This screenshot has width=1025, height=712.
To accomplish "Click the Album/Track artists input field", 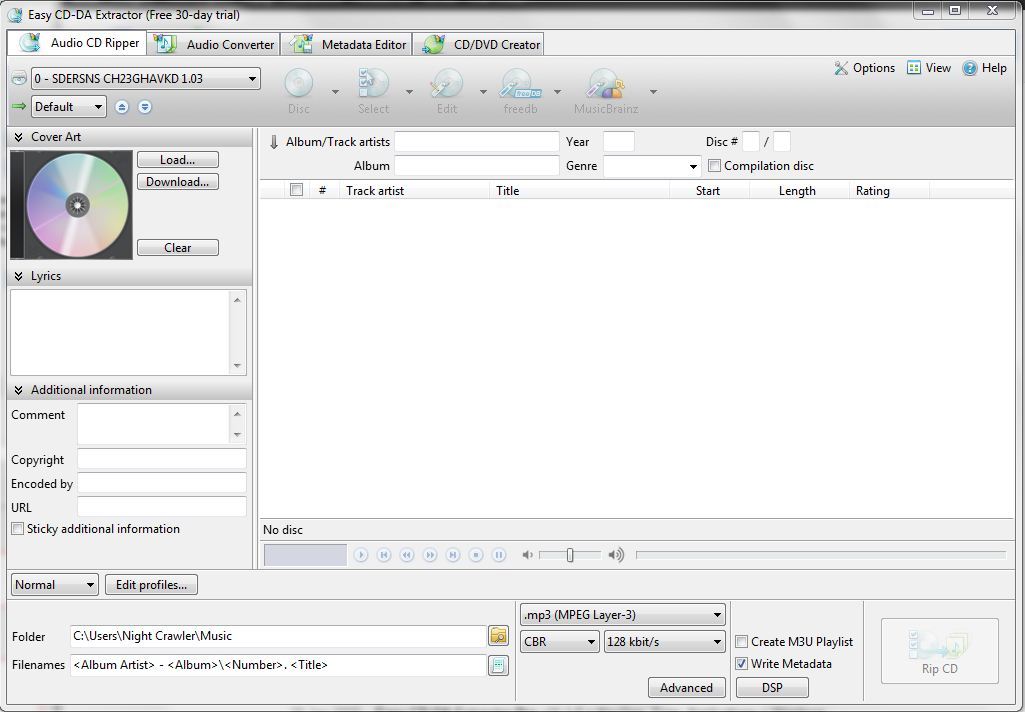I will click(477, 142).
